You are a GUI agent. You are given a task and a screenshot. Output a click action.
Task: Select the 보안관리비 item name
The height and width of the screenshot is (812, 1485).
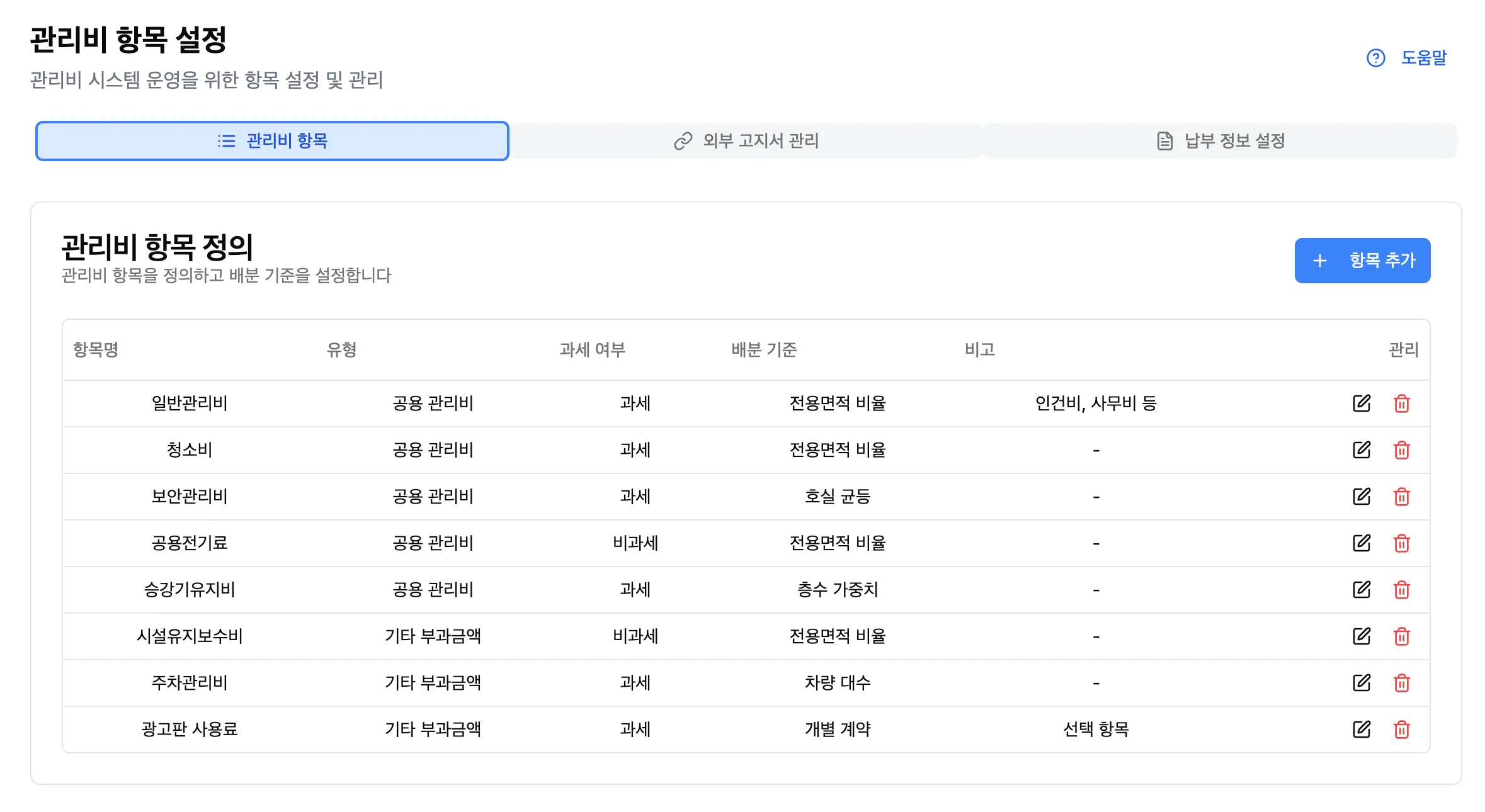[x=190, y=496]
